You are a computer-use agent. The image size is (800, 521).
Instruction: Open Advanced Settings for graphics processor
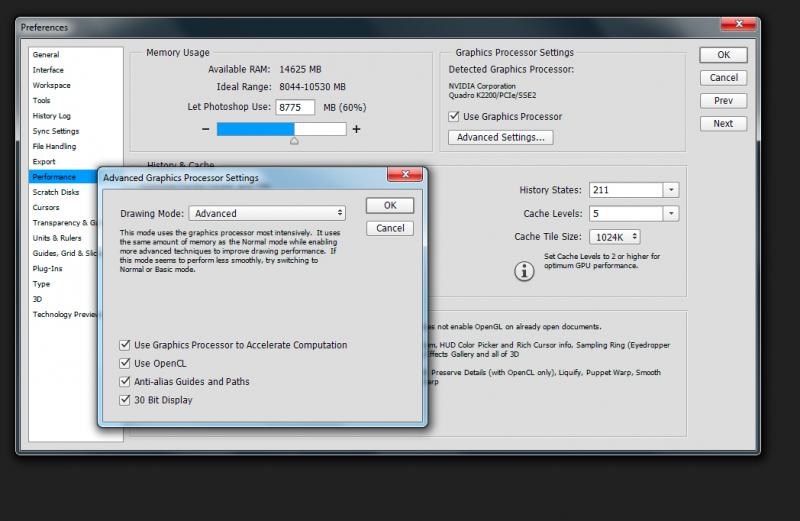coord(501,137)
